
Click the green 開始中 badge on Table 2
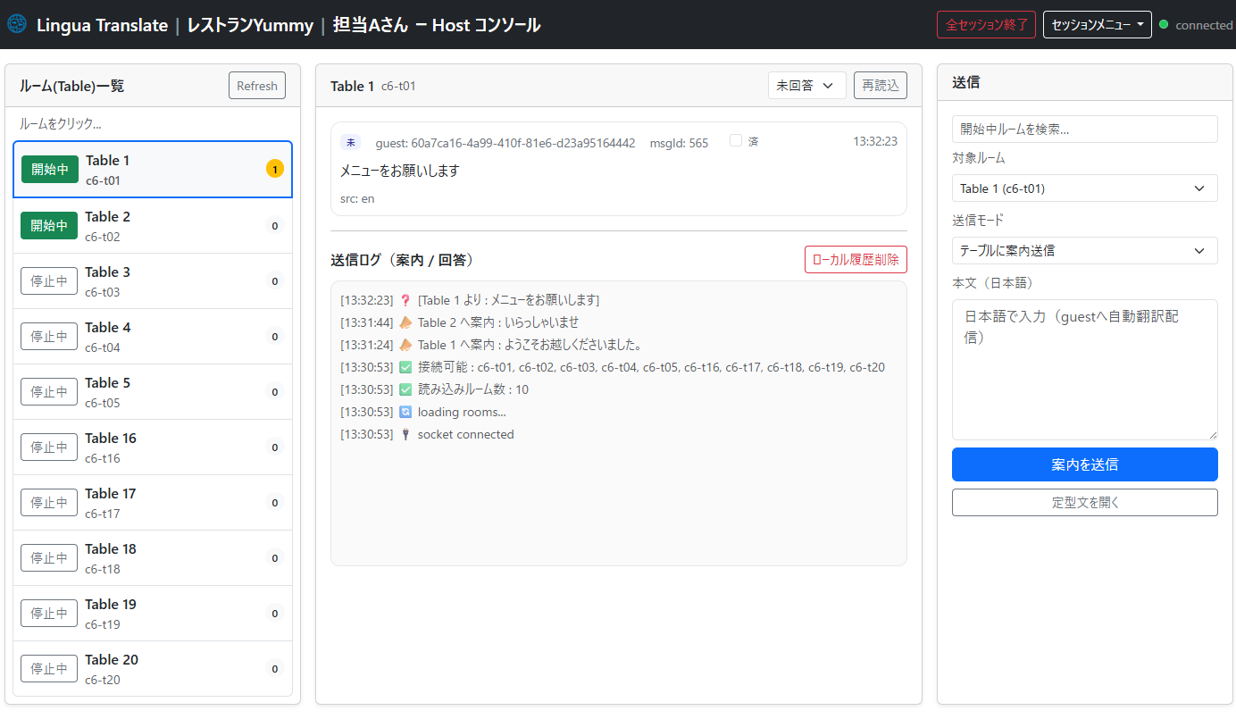coord(48,225)
